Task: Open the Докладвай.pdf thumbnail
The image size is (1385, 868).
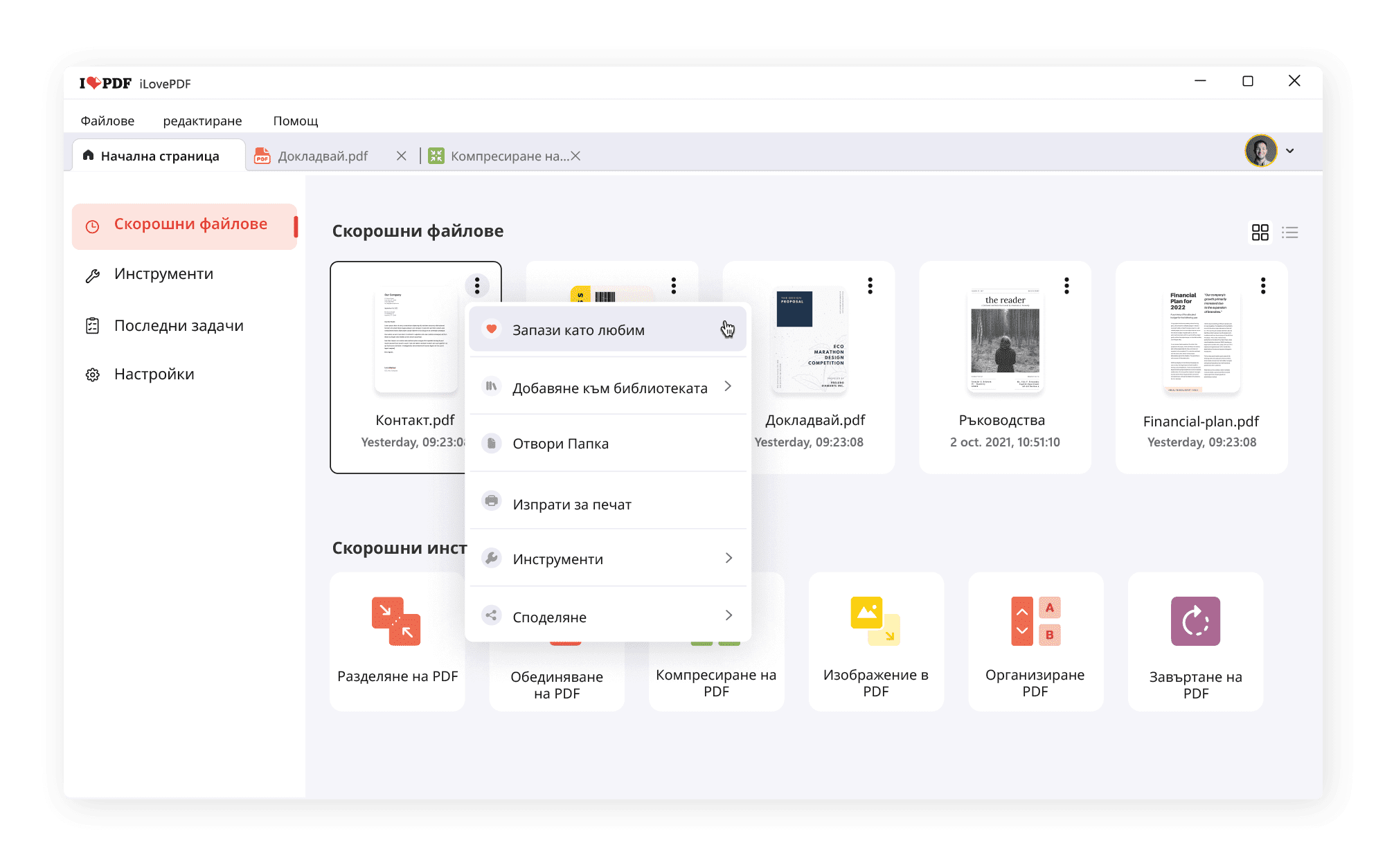Action: pos(810,340)
